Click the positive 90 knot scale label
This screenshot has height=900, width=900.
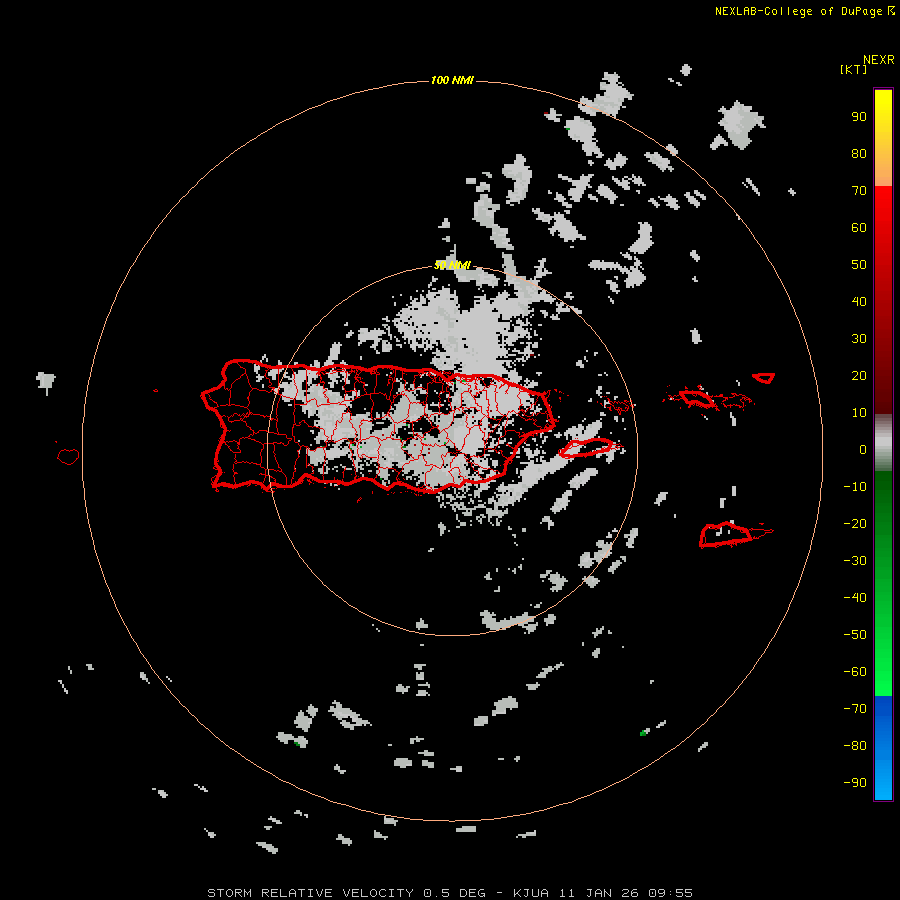click(859, 117)
